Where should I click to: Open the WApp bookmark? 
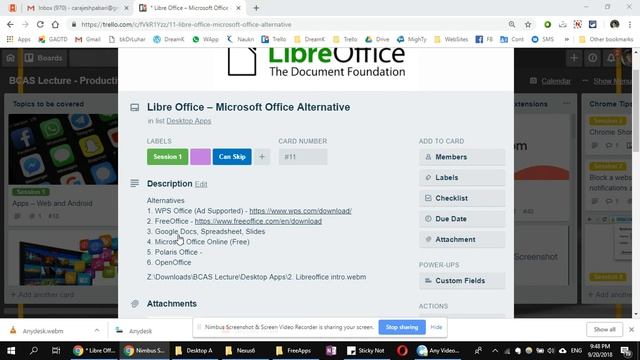(206, 39)
